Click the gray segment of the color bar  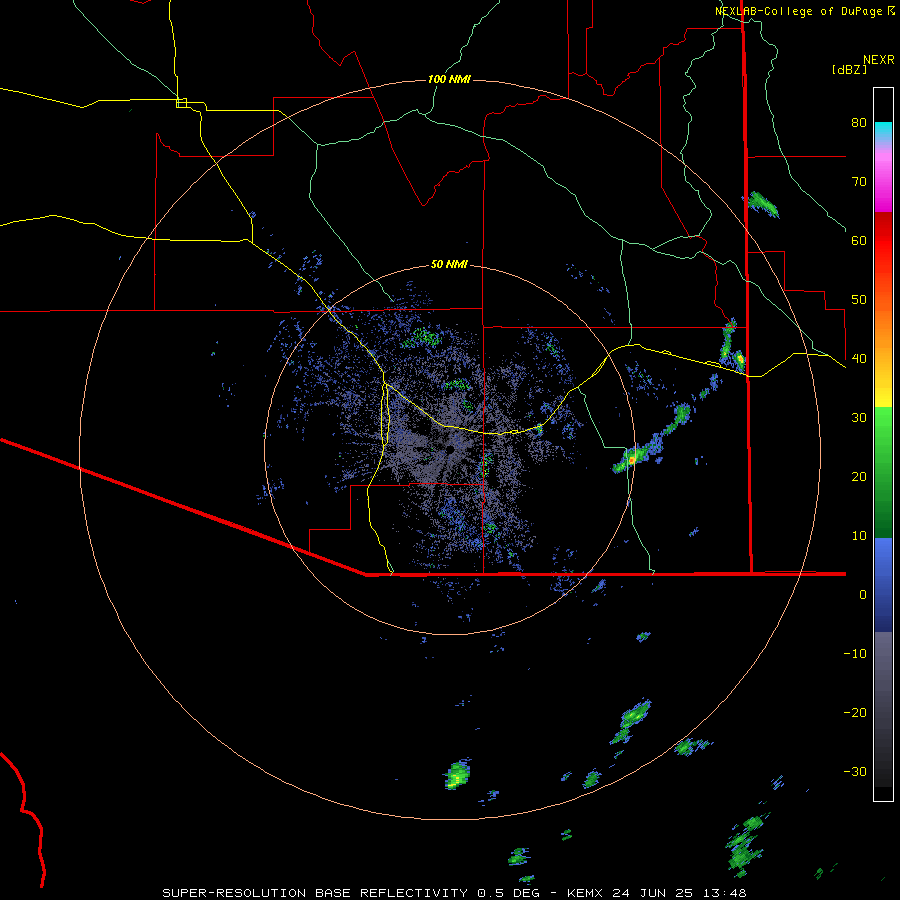click(883, 709)
